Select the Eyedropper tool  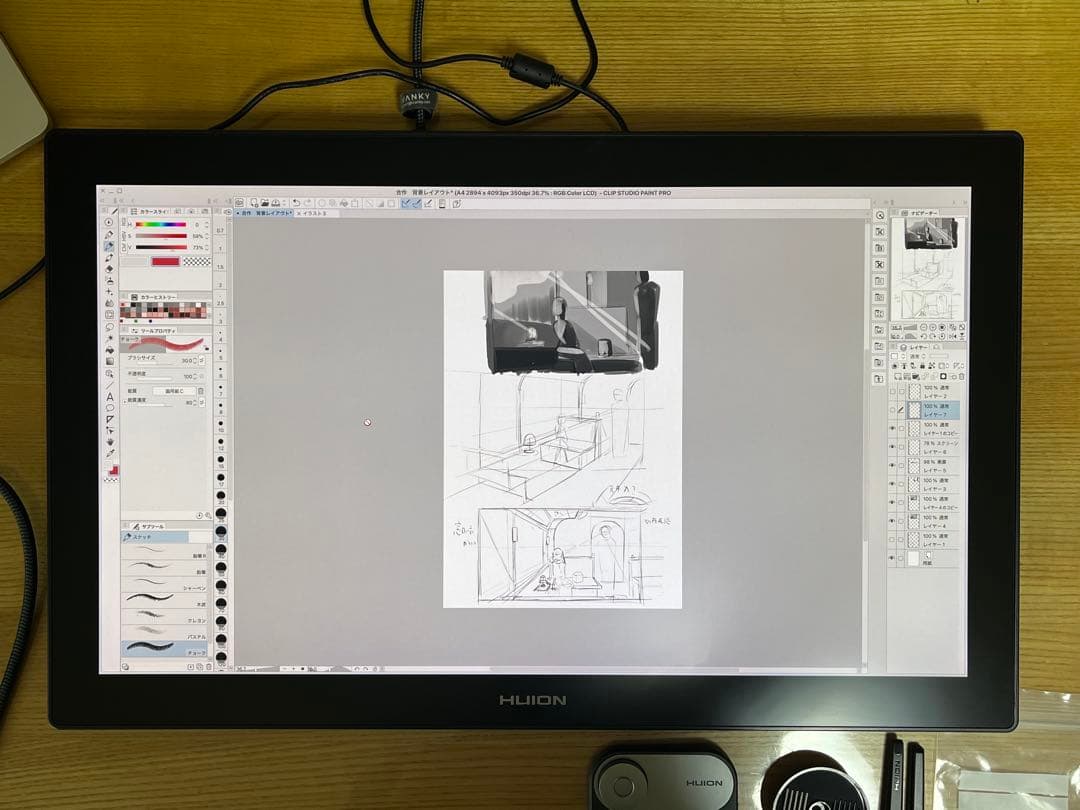110,453
